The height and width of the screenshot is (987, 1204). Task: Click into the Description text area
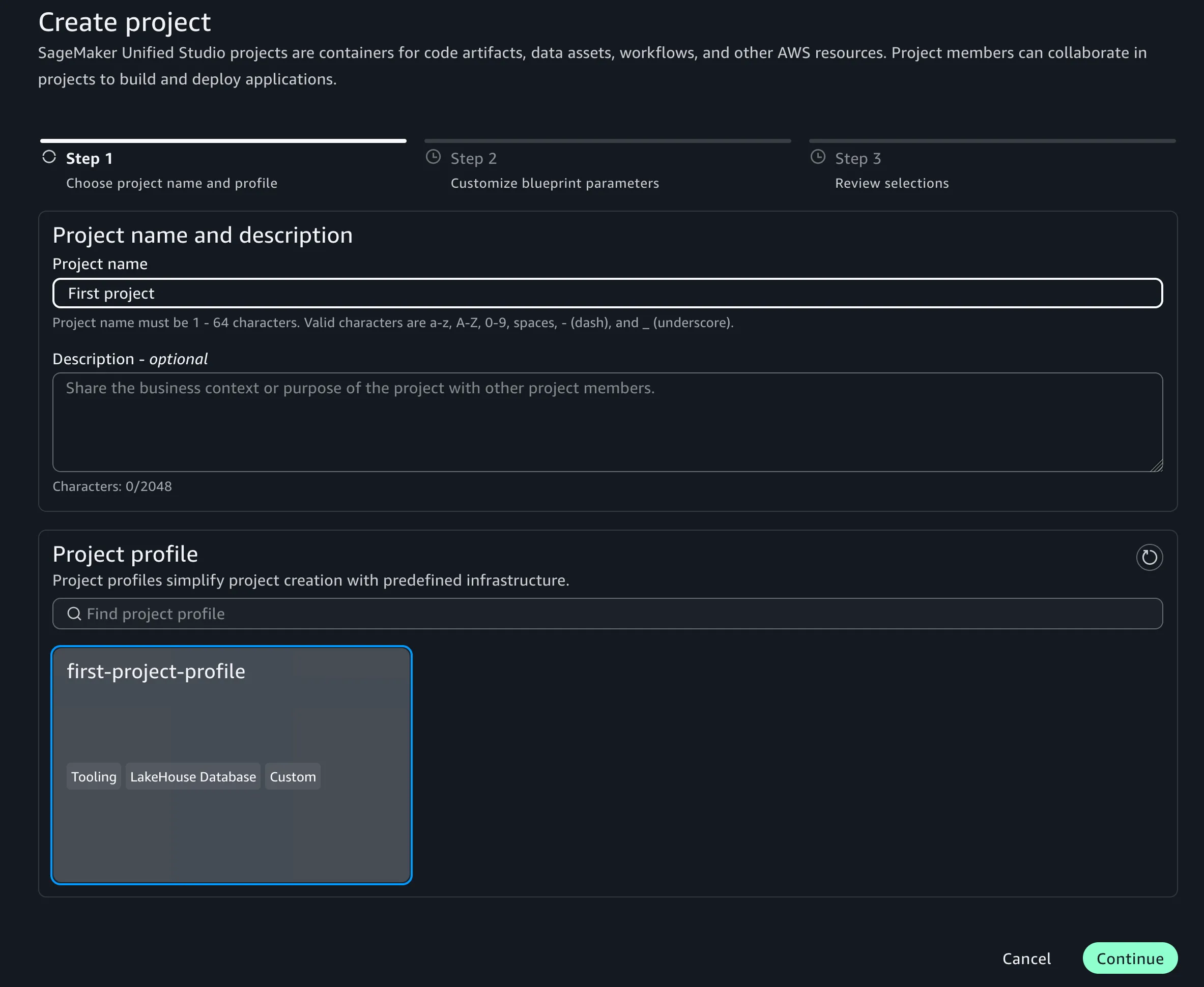608,422
